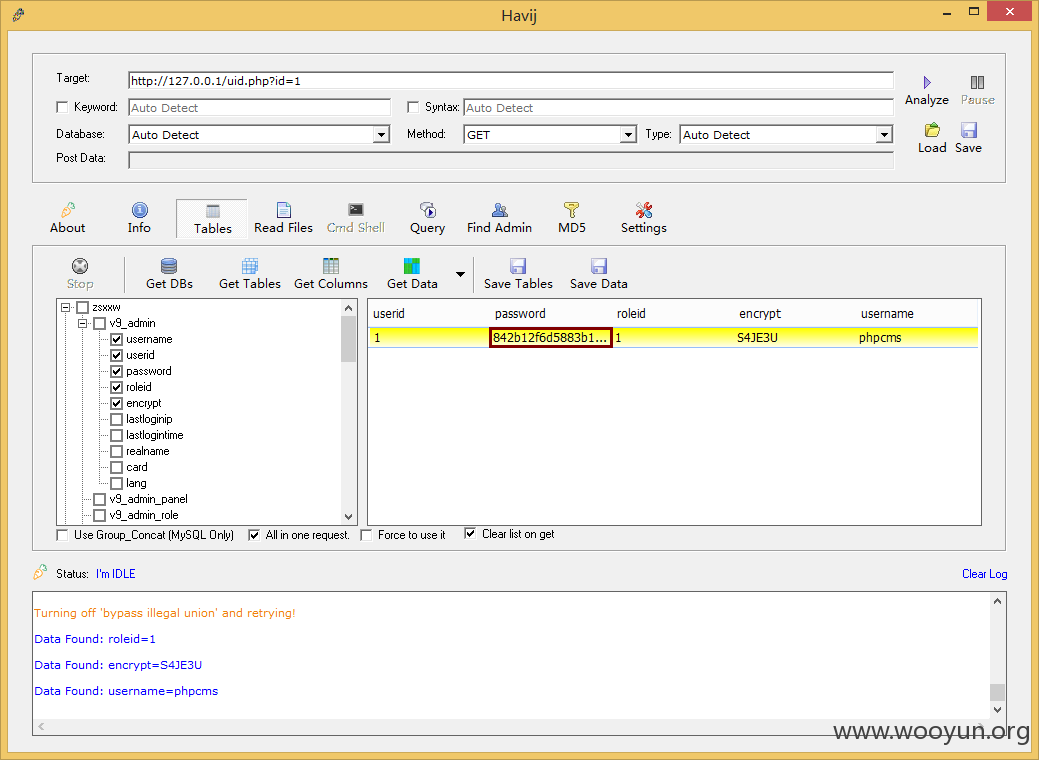Open the Method GET dropdown
Screen dimensions: 1039x760
click(x=628, y=135)
